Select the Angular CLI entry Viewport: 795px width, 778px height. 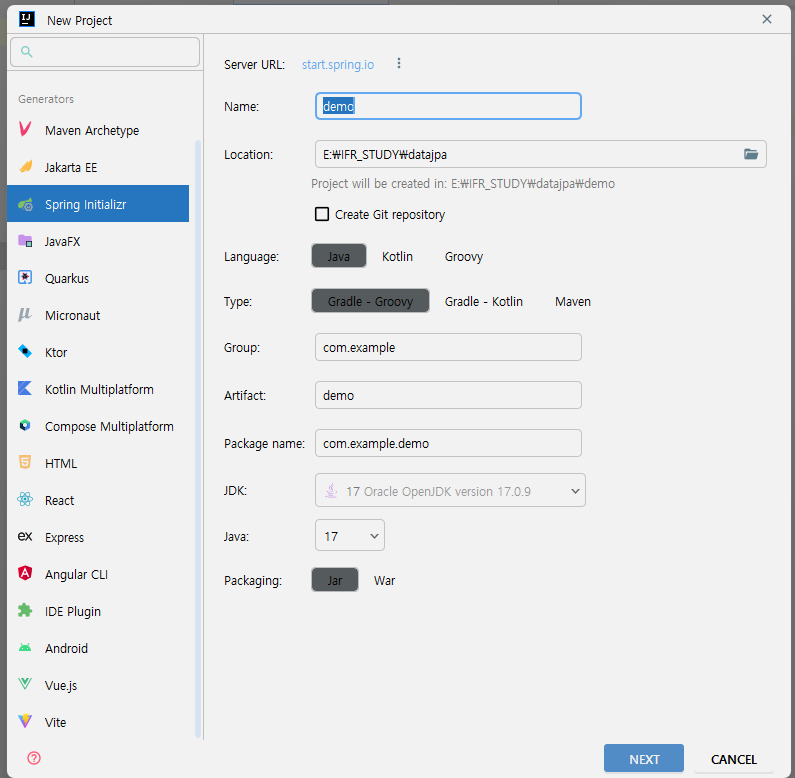pos(98,575)
